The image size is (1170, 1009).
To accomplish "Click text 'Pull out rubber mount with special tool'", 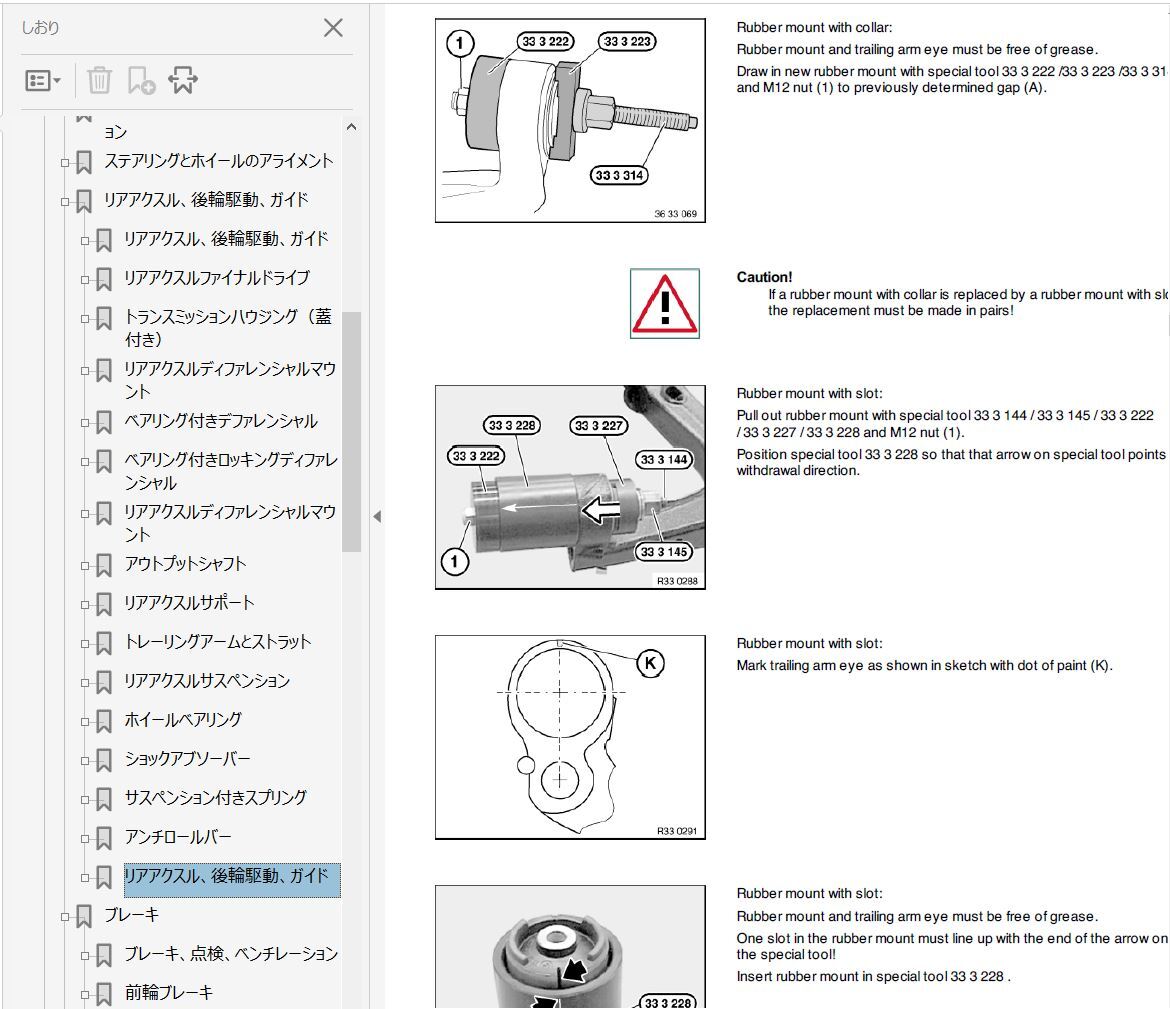I will 854,416.
